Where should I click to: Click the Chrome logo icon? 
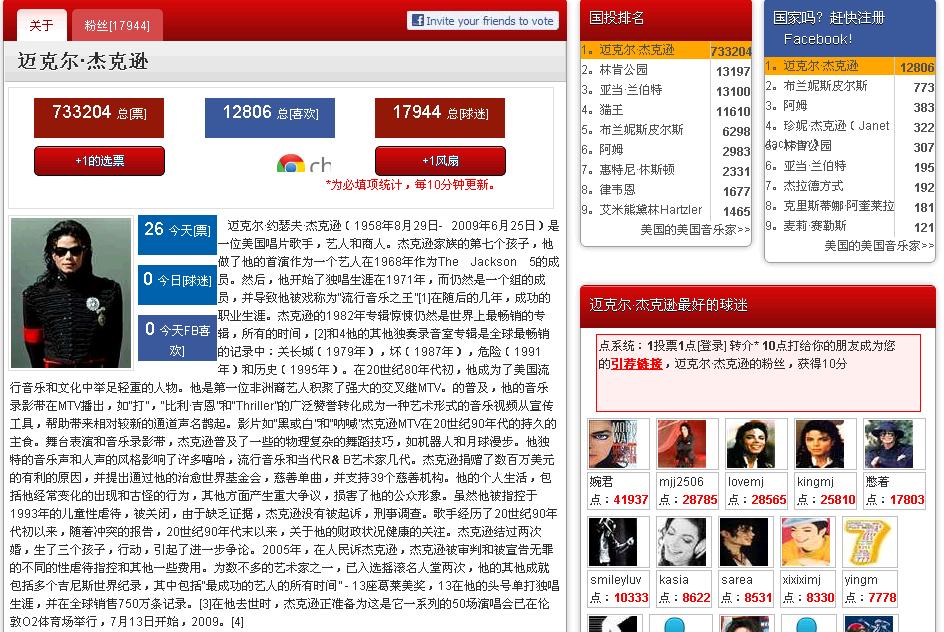click(x=290, y=163)
